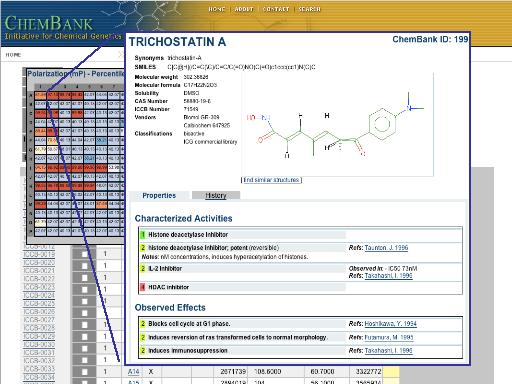Open Hoshikawa Y. 1994 reference link
Viewport: 512px width, 384px height.
[390, 324]
